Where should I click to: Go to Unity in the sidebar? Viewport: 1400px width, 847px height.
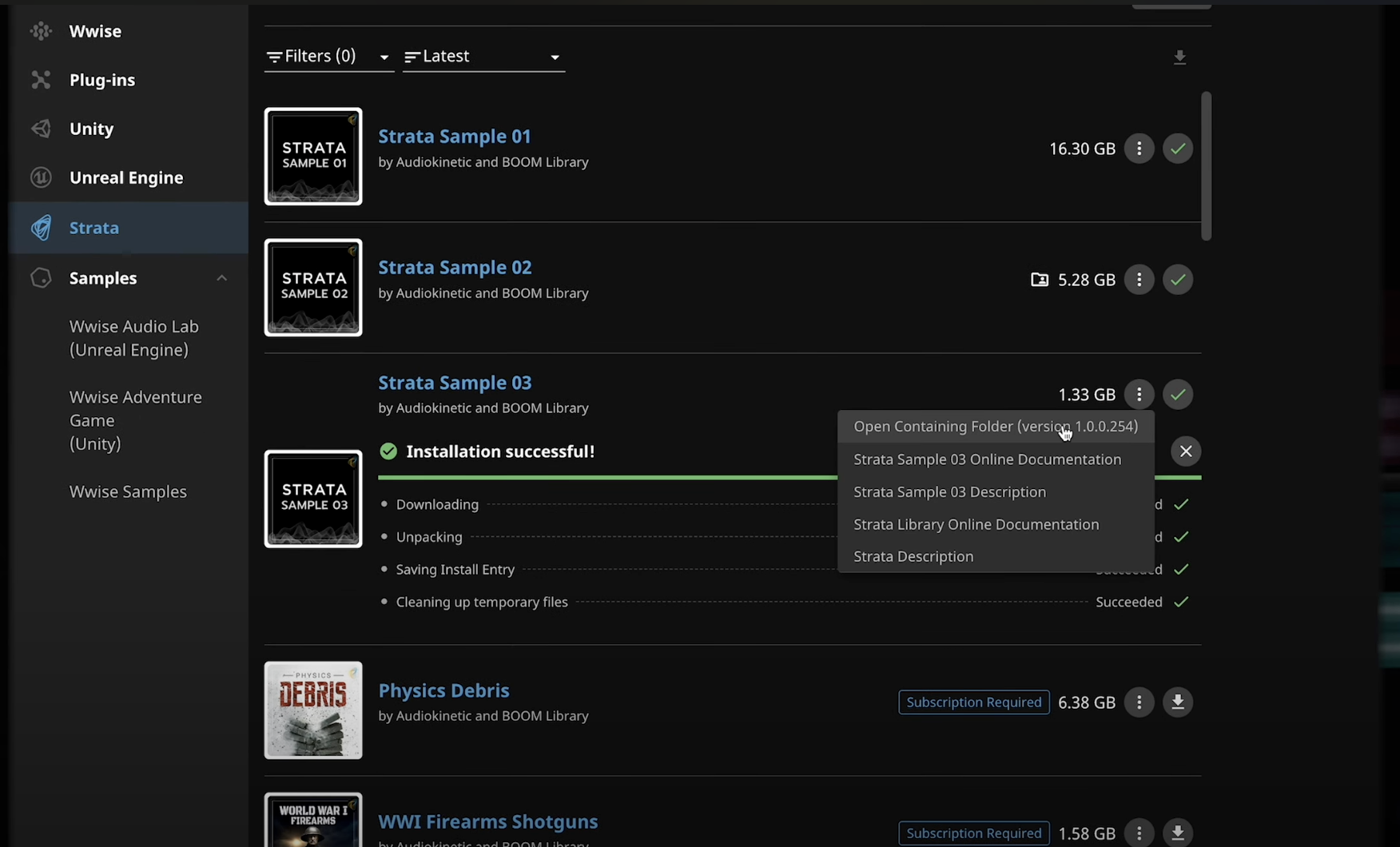[x=91, y=129]
